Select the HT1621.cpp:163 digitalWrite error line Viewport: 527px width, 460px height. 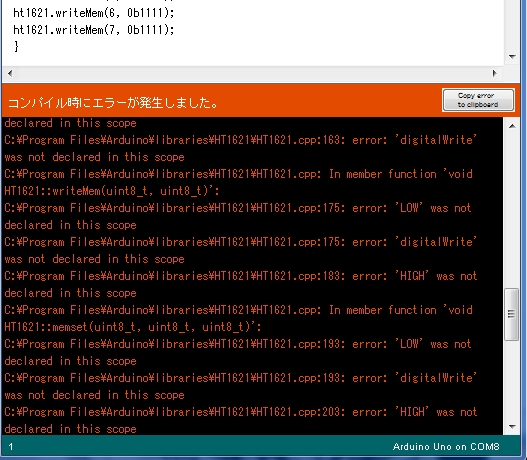tap(240, 148)
